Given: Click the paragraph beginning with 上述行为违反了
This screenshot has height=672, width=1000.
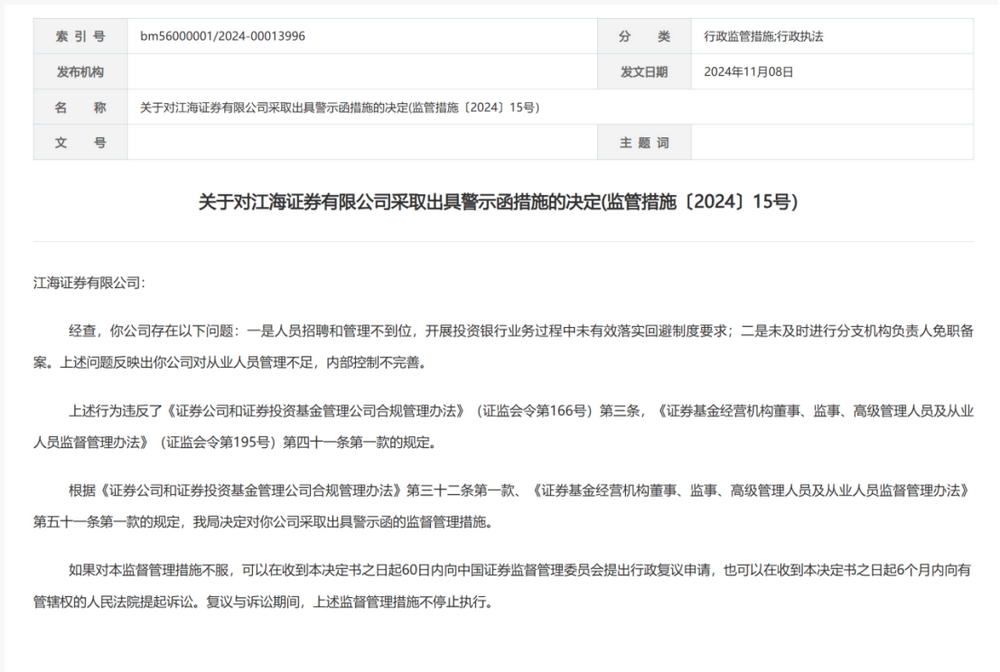Looking at the screenshot, I should coord(500,425).
